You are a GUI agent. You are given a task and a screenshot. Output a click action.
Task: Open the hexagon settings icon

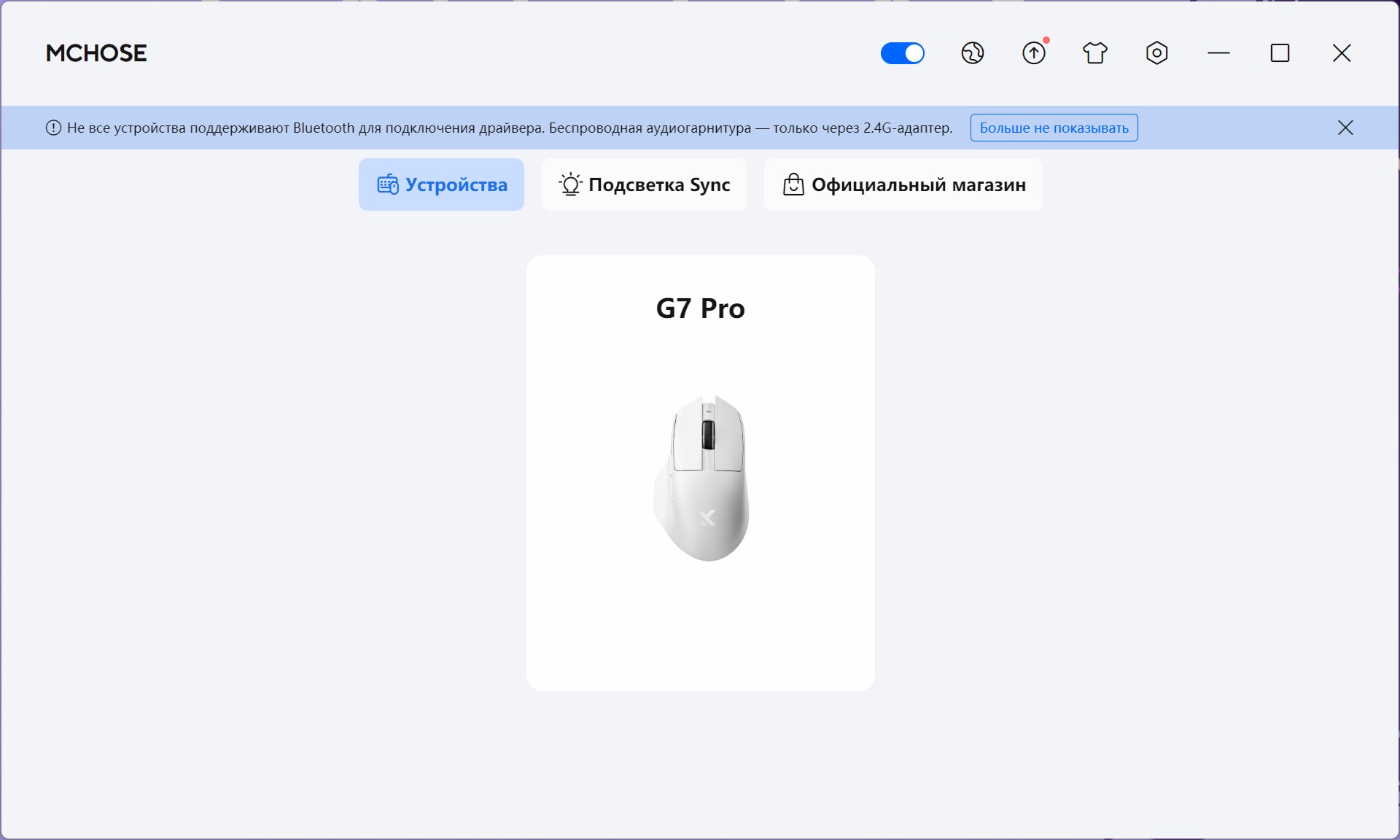pos(1157,53)
